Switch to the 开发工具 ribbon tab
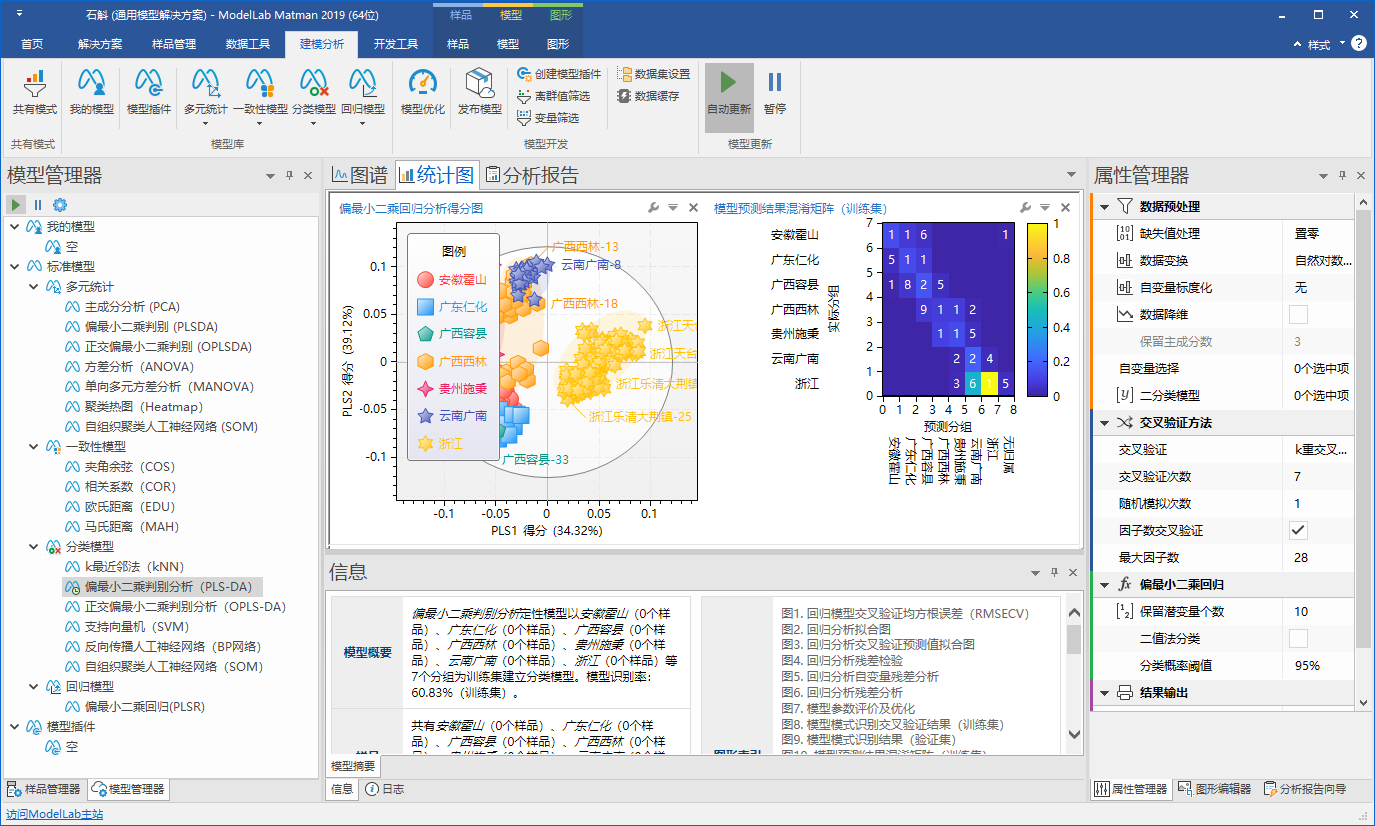The image size is (1375, 826). pos(396,44)
